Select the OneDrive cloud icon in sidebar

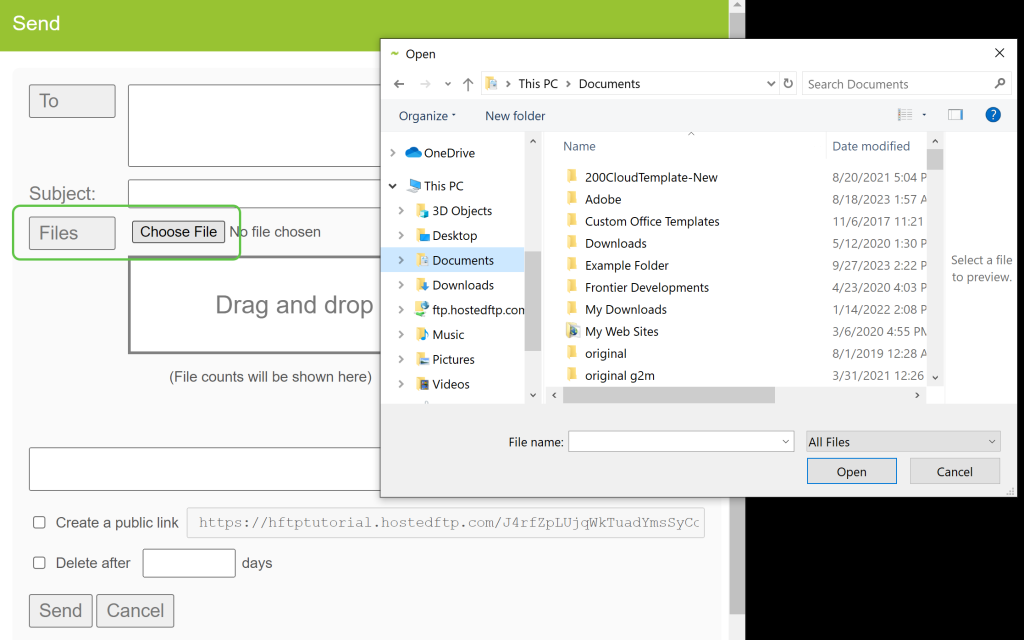(413, 153)
